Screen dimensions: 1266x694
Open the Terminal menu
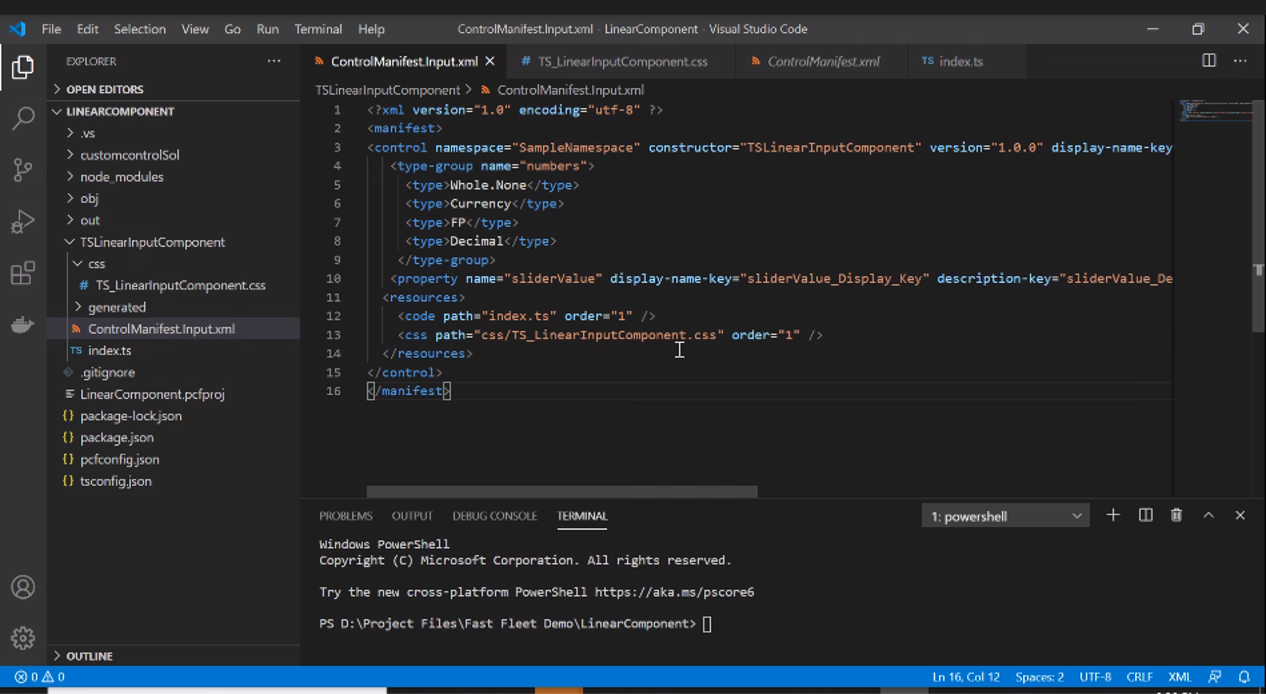tap(318, 29)
